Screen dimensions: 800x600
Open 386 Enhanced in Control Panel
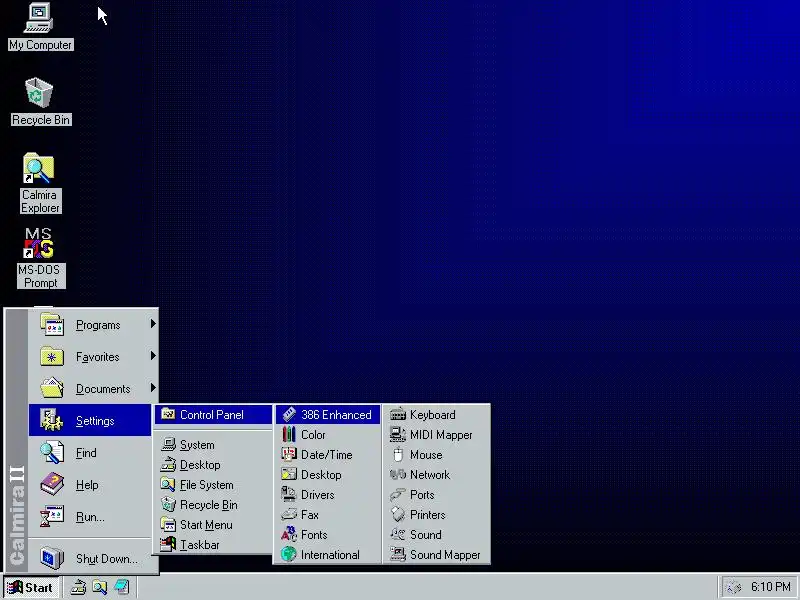[x=328, y=415]
